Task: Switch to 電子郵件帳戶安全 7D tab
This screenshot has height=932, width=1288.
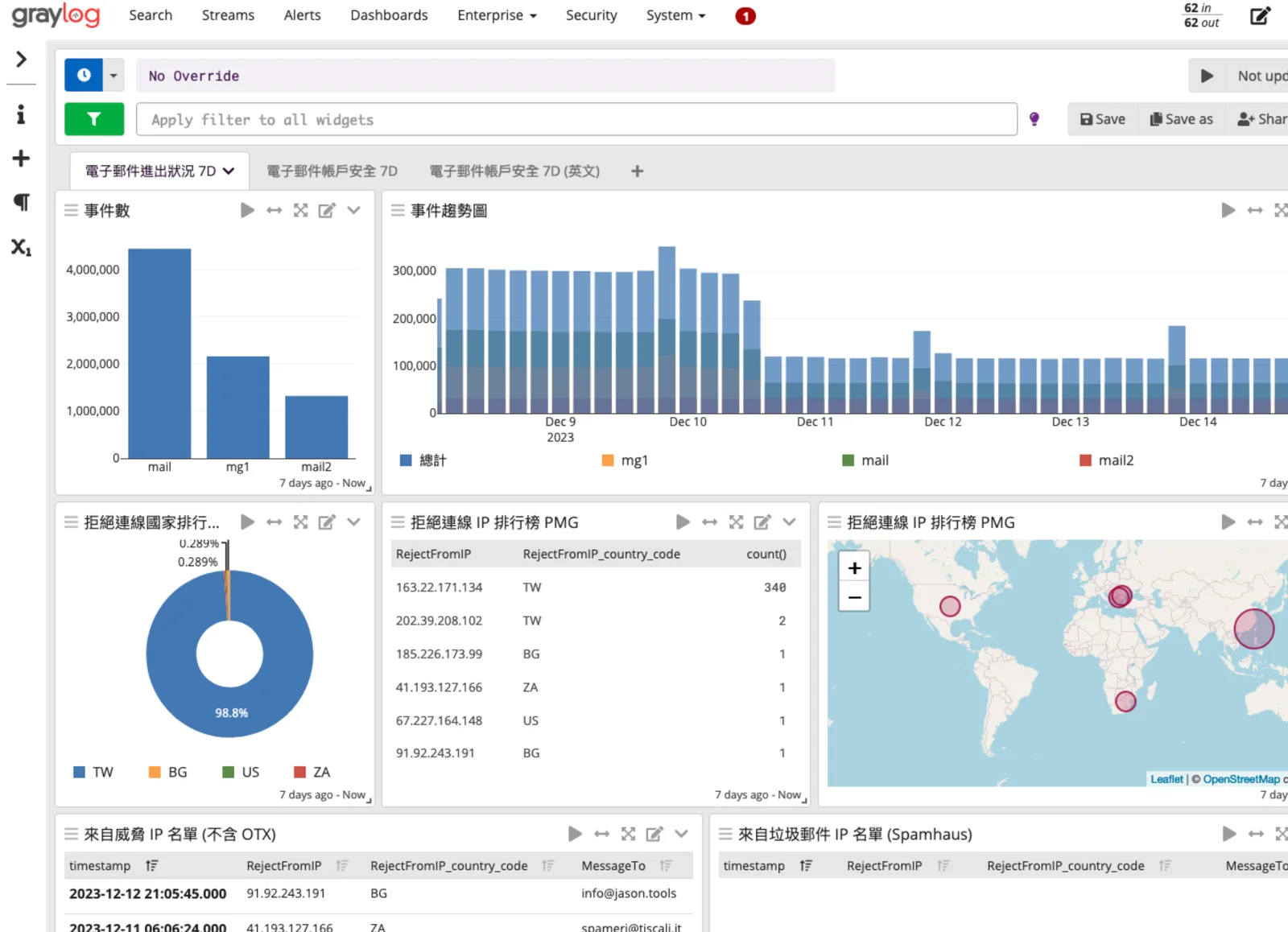Action: [x=332, y=171]
